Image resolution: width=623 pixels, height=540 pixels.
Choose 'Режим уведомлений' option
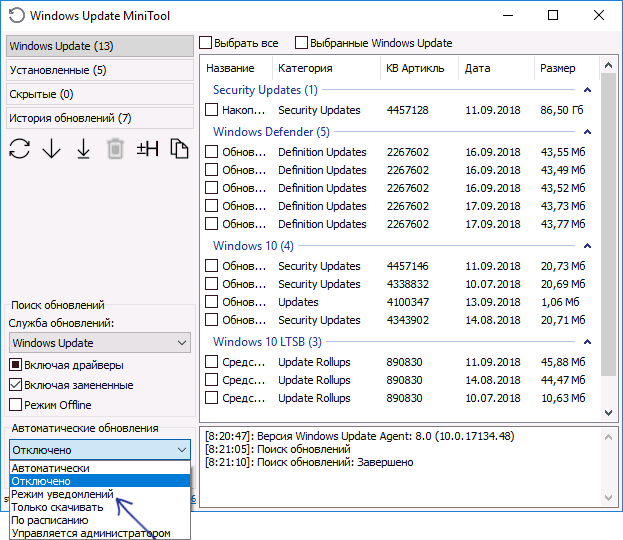pyautogui.click(x=100, y=494)
